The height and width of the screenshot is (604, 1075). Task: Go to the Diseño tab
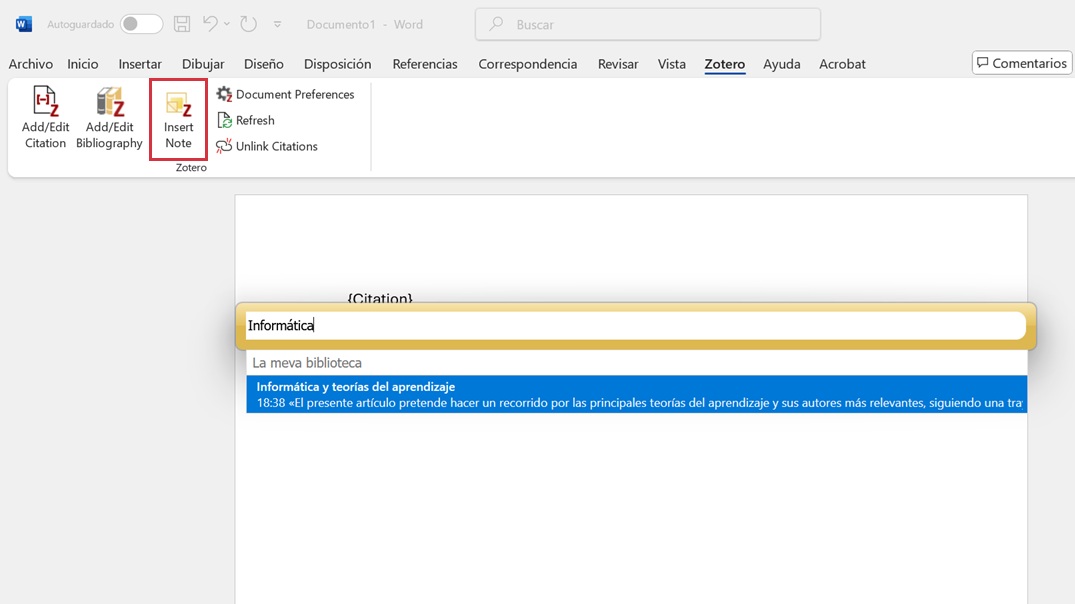click(x=263, y=64)
